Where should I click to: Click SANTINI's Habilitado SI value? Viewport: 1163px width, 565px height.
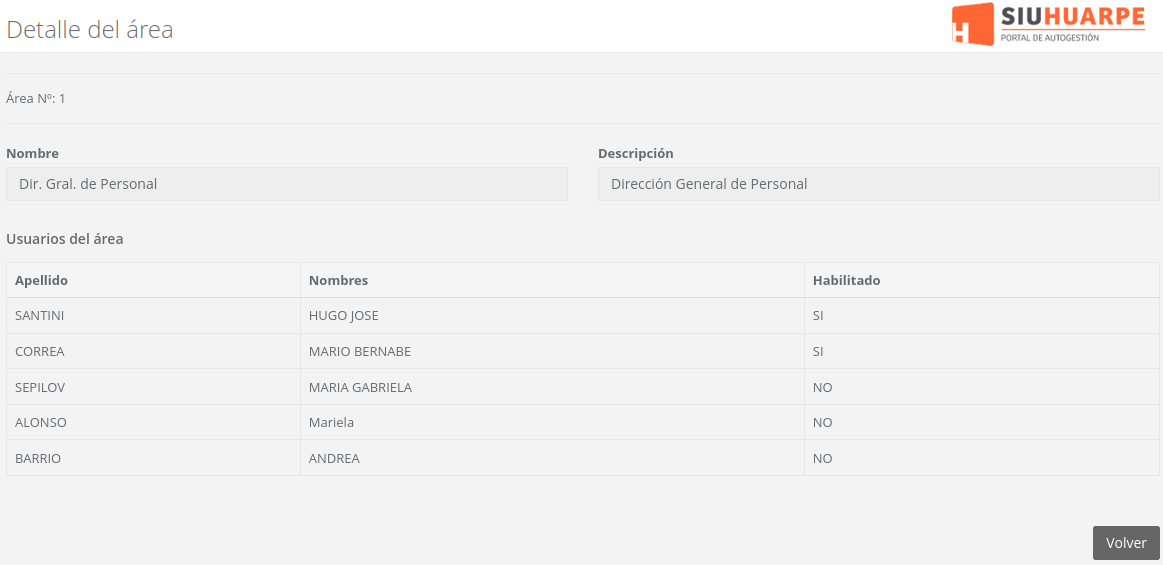[x=818, y=316]
